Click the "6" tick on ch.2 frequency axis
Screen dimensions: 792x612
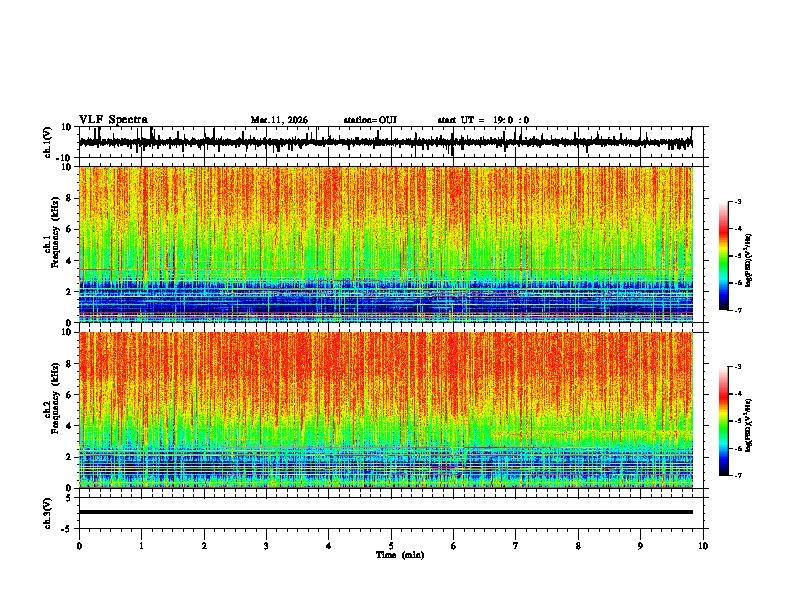point(70,395)
